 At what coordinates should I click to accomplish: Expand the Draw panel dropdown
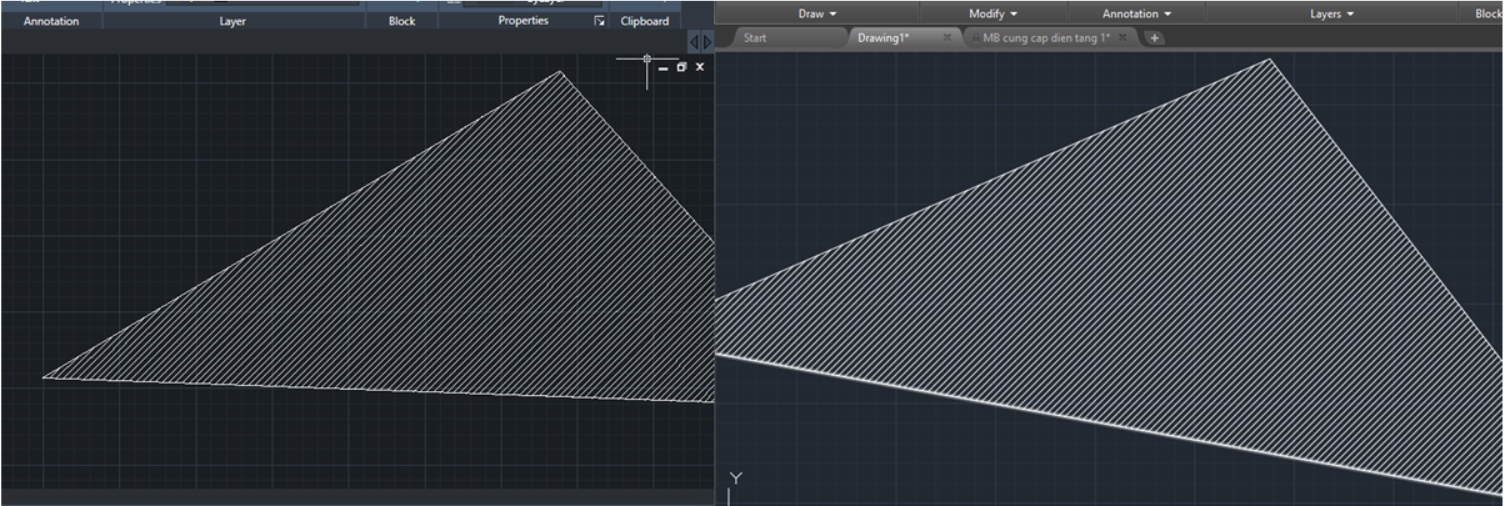(817, 14)
